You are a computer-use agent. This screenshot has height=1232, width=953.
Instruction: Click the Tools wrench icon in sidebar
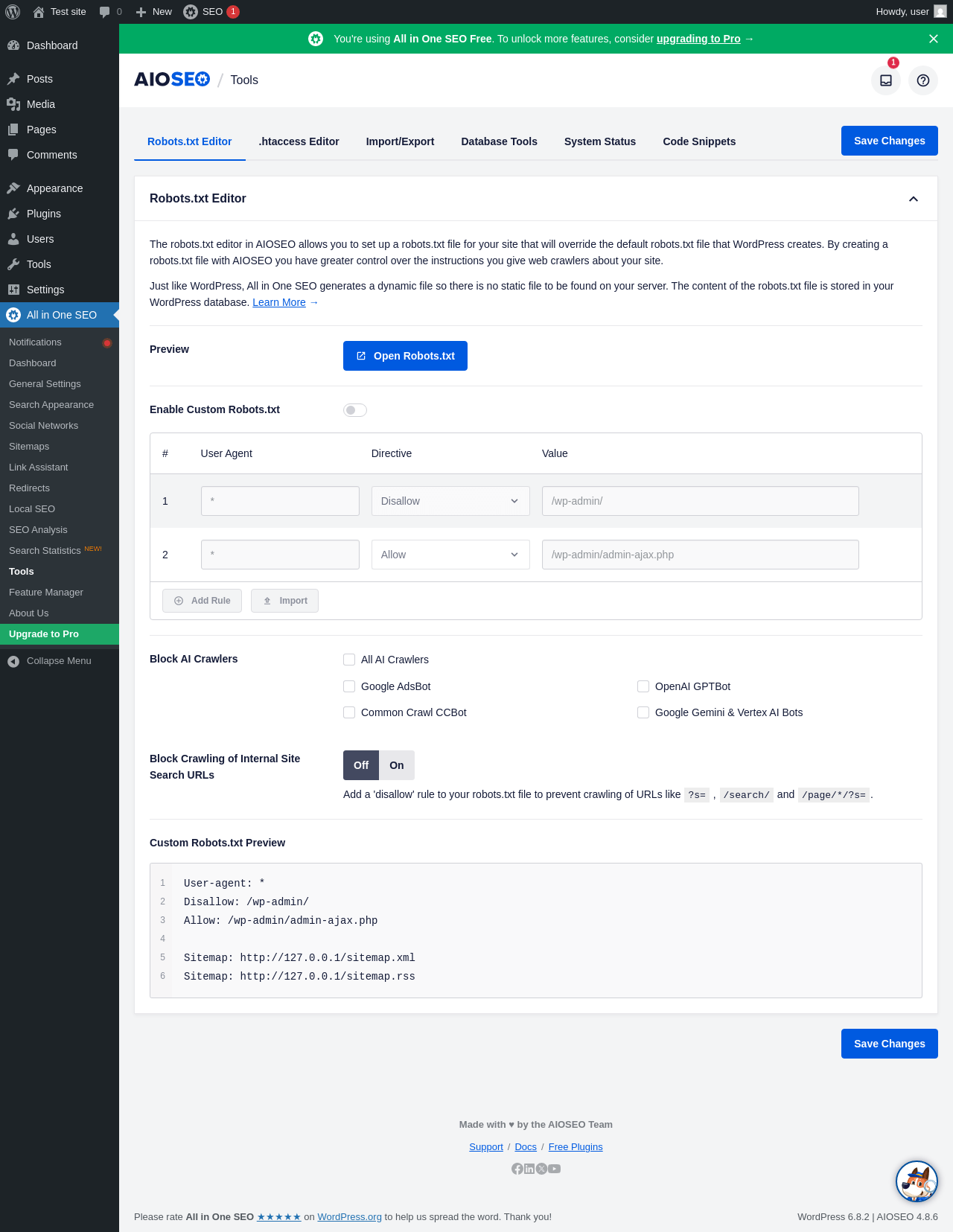[x=13, y=264]
